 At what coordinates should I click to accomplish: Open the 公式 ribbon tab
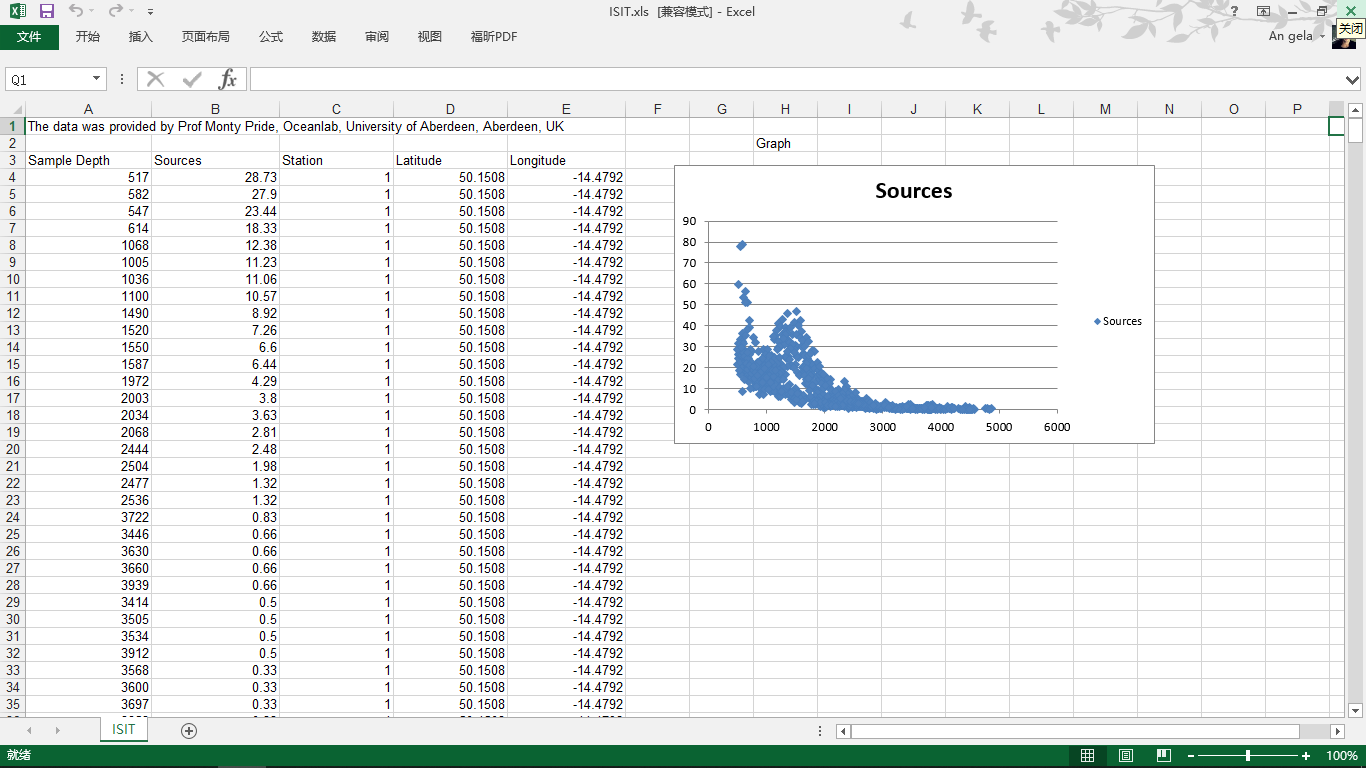(x=271, y=37)
